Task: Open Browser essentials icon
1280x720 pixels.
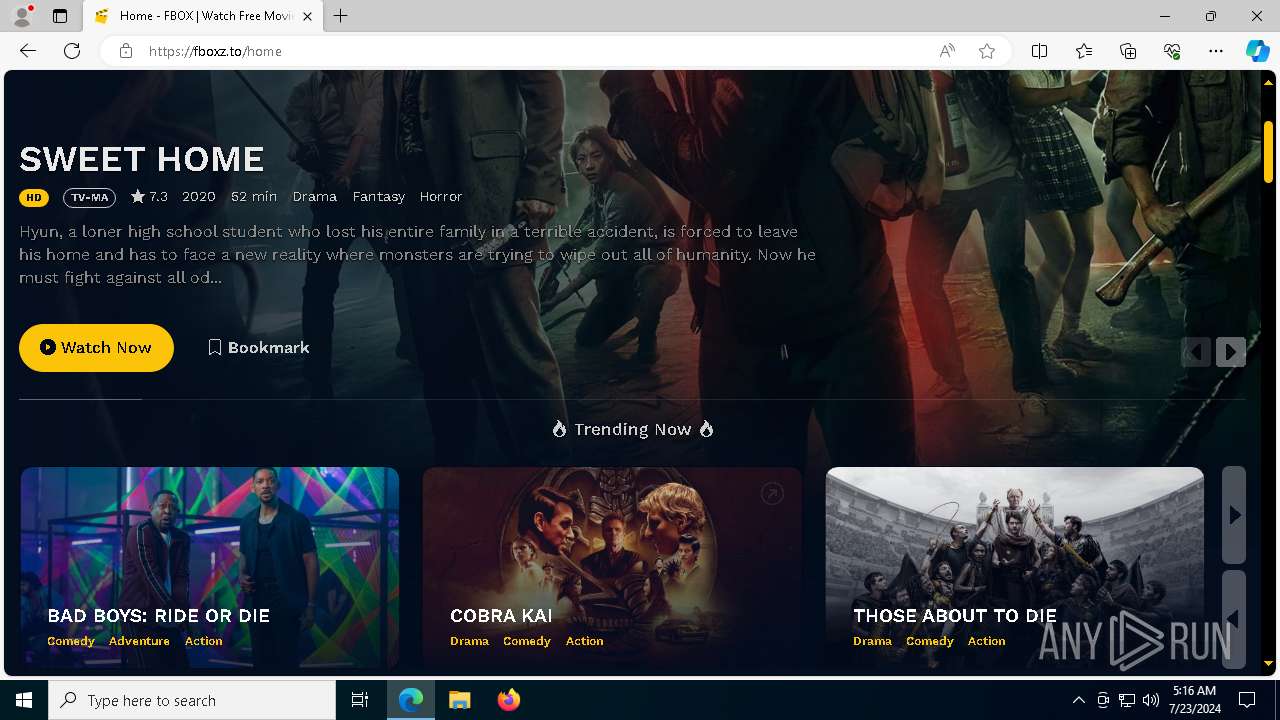Action: pyautogui.click(x=1172, y=51)
